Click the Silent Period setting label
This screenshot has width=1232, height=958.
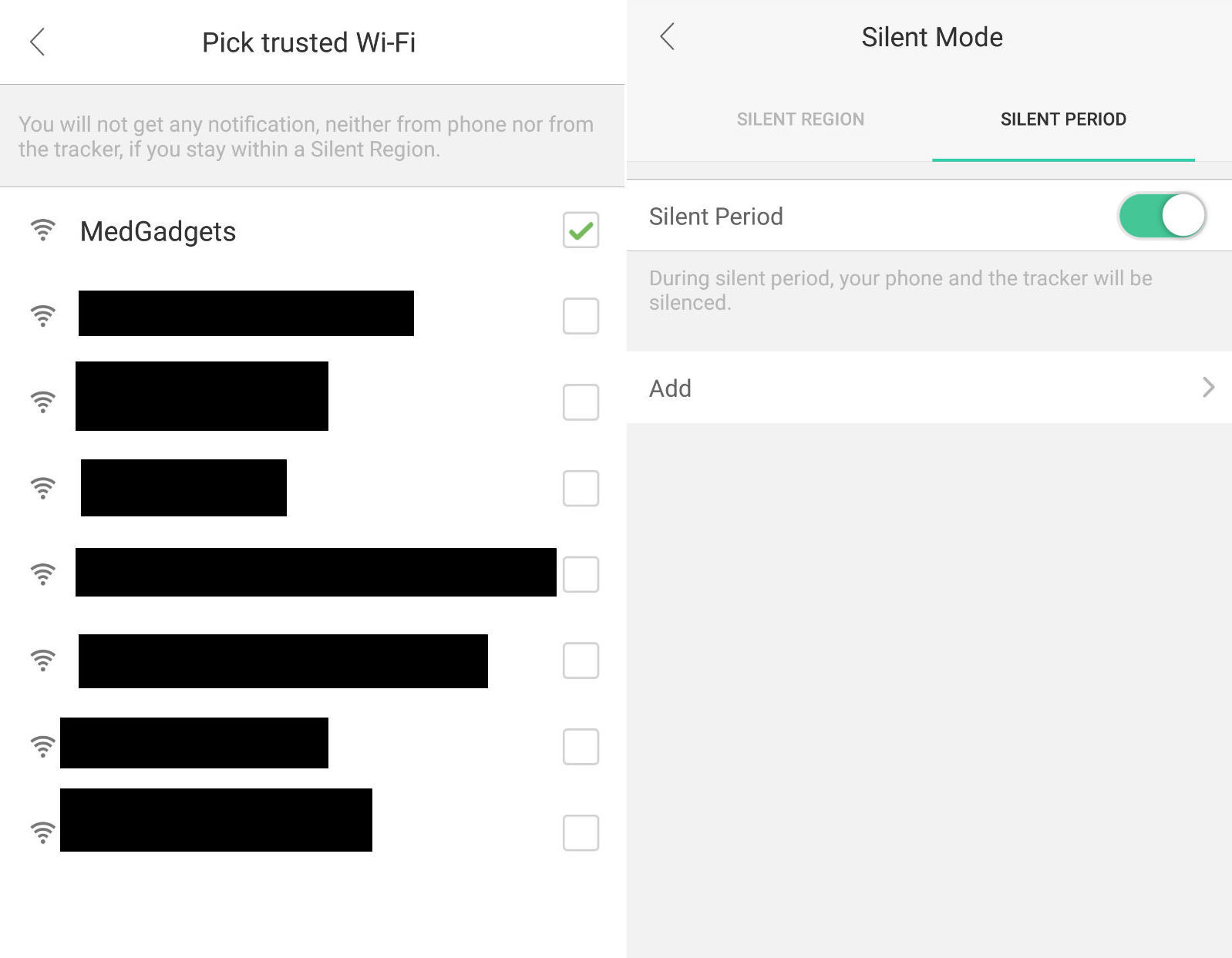click(715, 217)
